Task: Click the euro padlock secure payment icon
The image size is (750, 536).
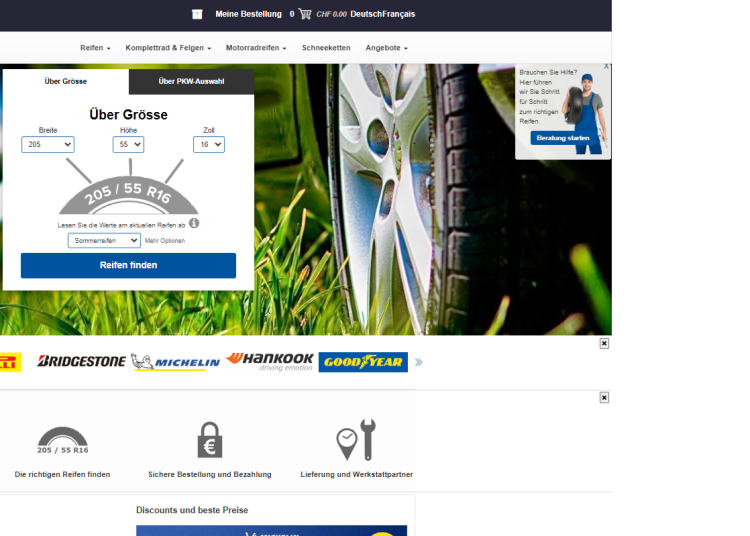Action: (209, 440)
